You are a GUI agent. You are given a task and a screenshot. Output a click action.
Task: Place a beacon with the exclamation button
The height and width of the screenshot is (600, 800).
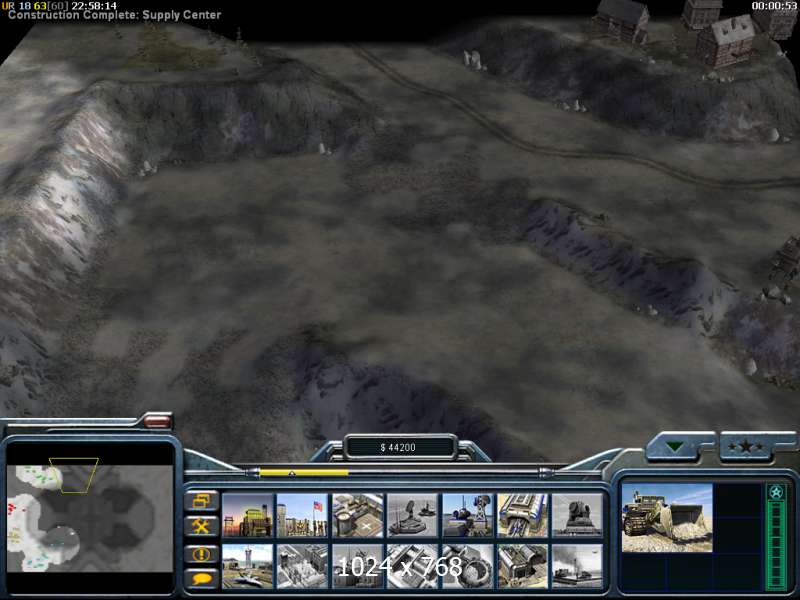(x=202, y=554)
